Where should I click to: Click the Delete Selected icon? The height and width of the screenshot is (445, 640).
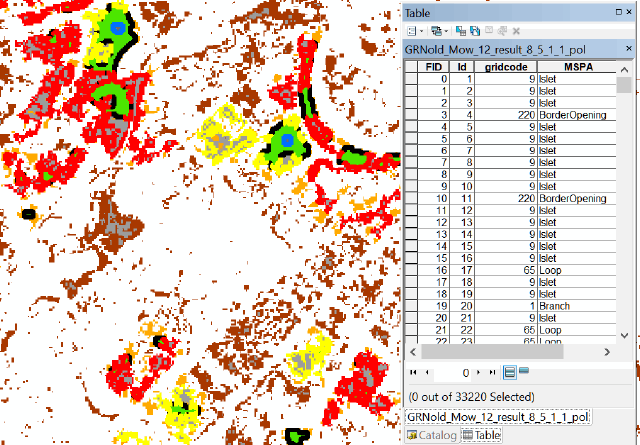point(516,31)
